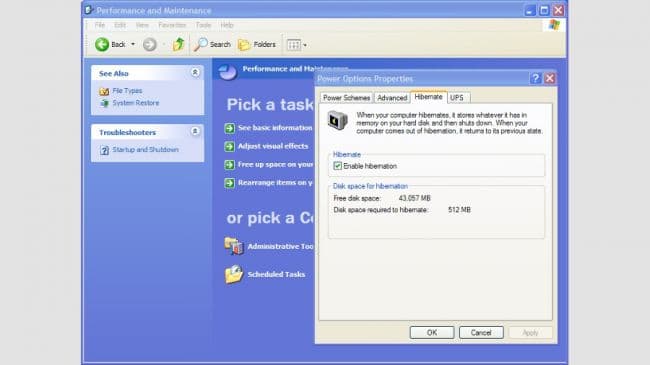Click the window icon in title bar
650x365 pixels.
point(88,10)
